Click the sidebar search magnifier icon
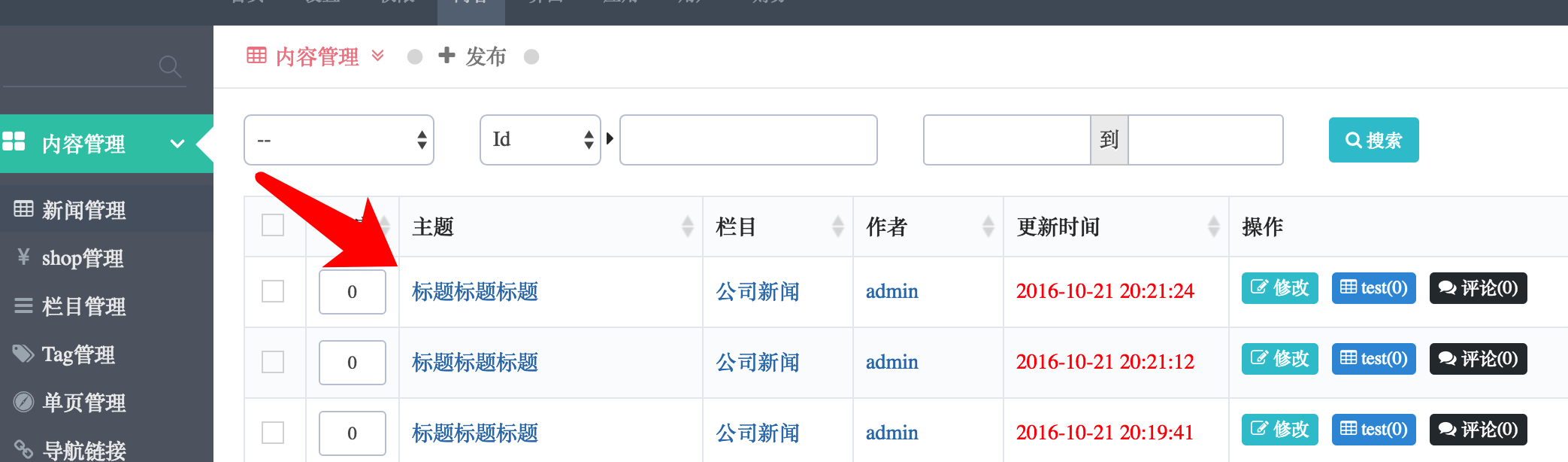This screenshot has height=462, width=1568. coord(170,67)
